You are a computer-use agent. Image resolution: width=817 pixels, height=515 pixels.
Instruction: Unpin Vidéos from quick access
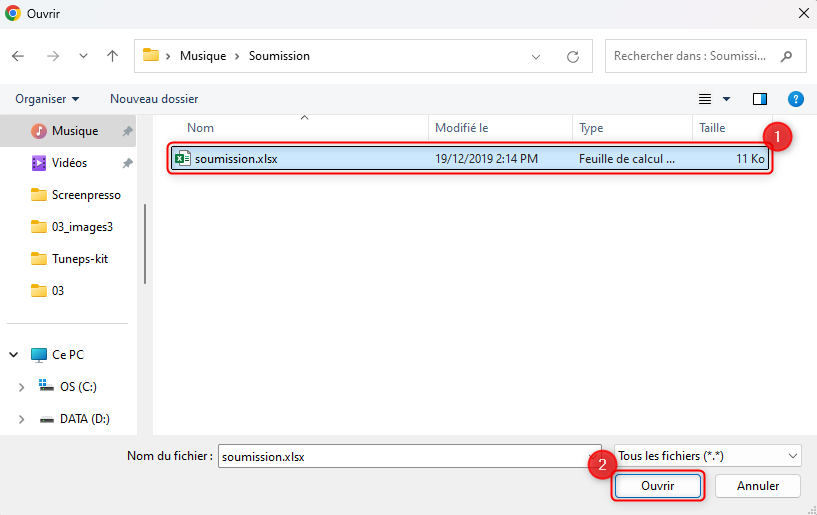tap(128, 163)
